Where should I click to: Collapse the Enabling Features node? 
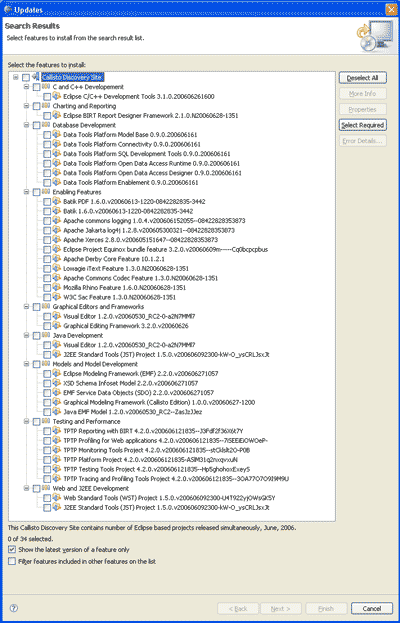(26, 192)
